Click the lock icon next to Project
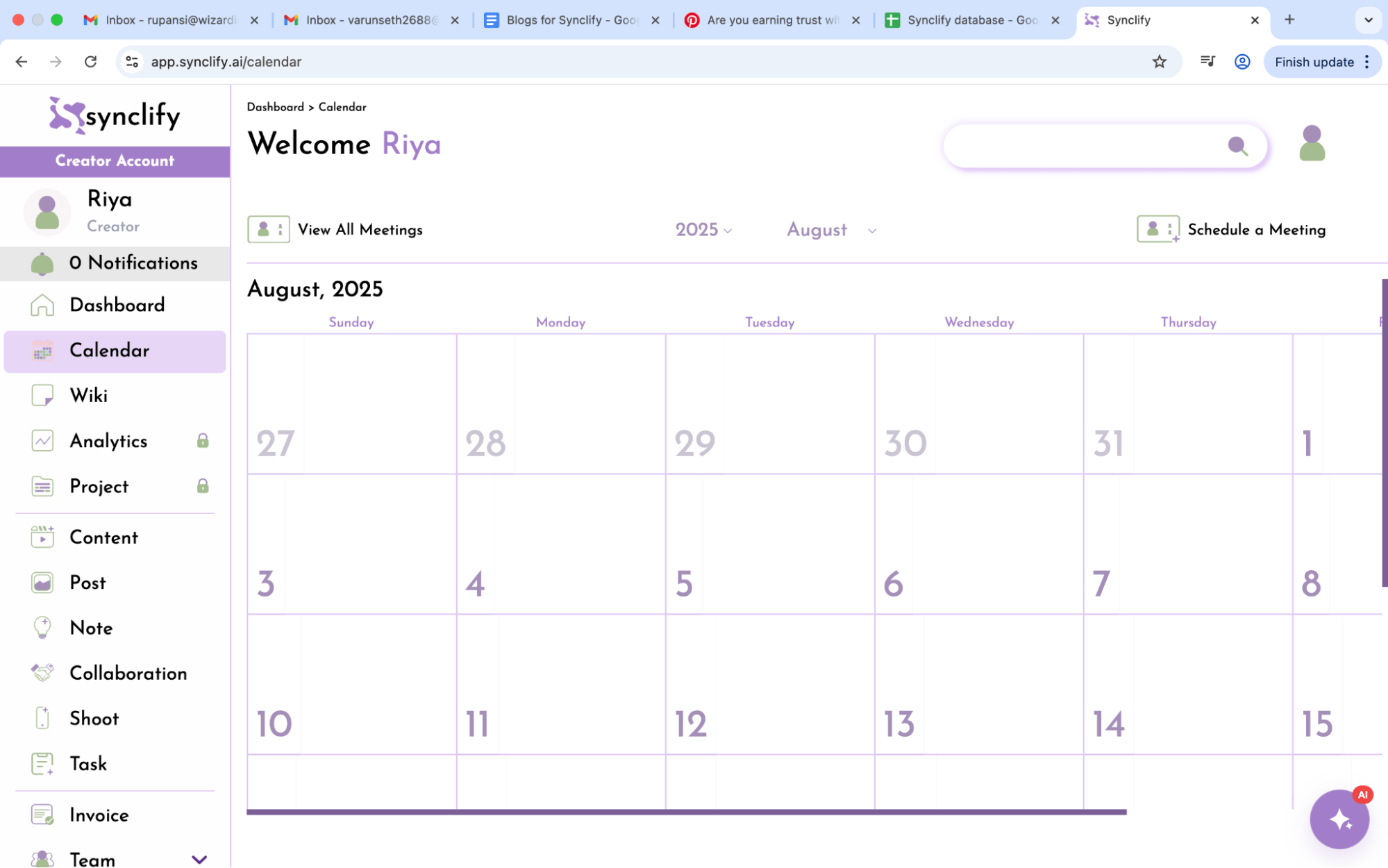Image resolution: width=1388 pixels, height=868 pixels. 202,486
